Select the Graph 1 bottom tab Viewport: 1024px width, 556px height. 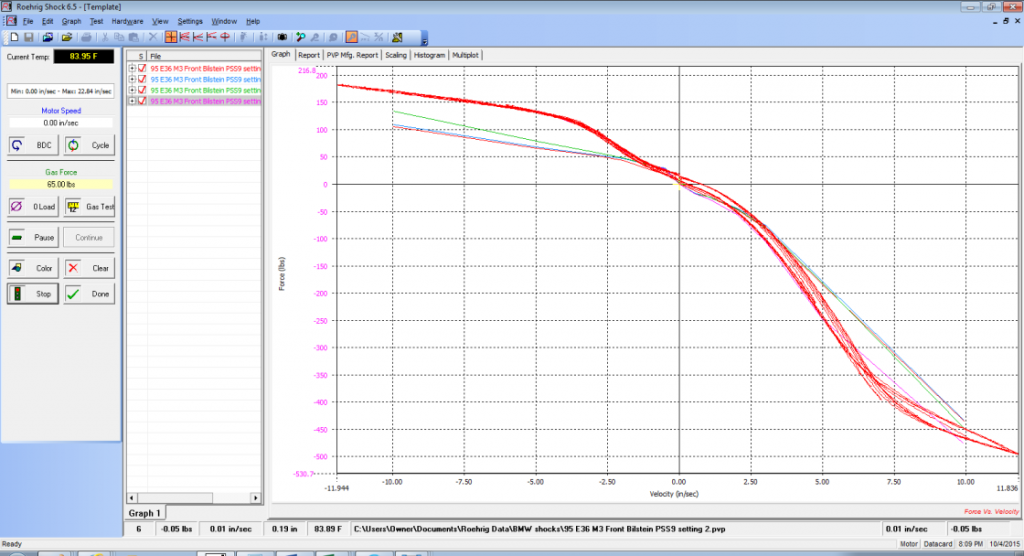pos(144,513)
